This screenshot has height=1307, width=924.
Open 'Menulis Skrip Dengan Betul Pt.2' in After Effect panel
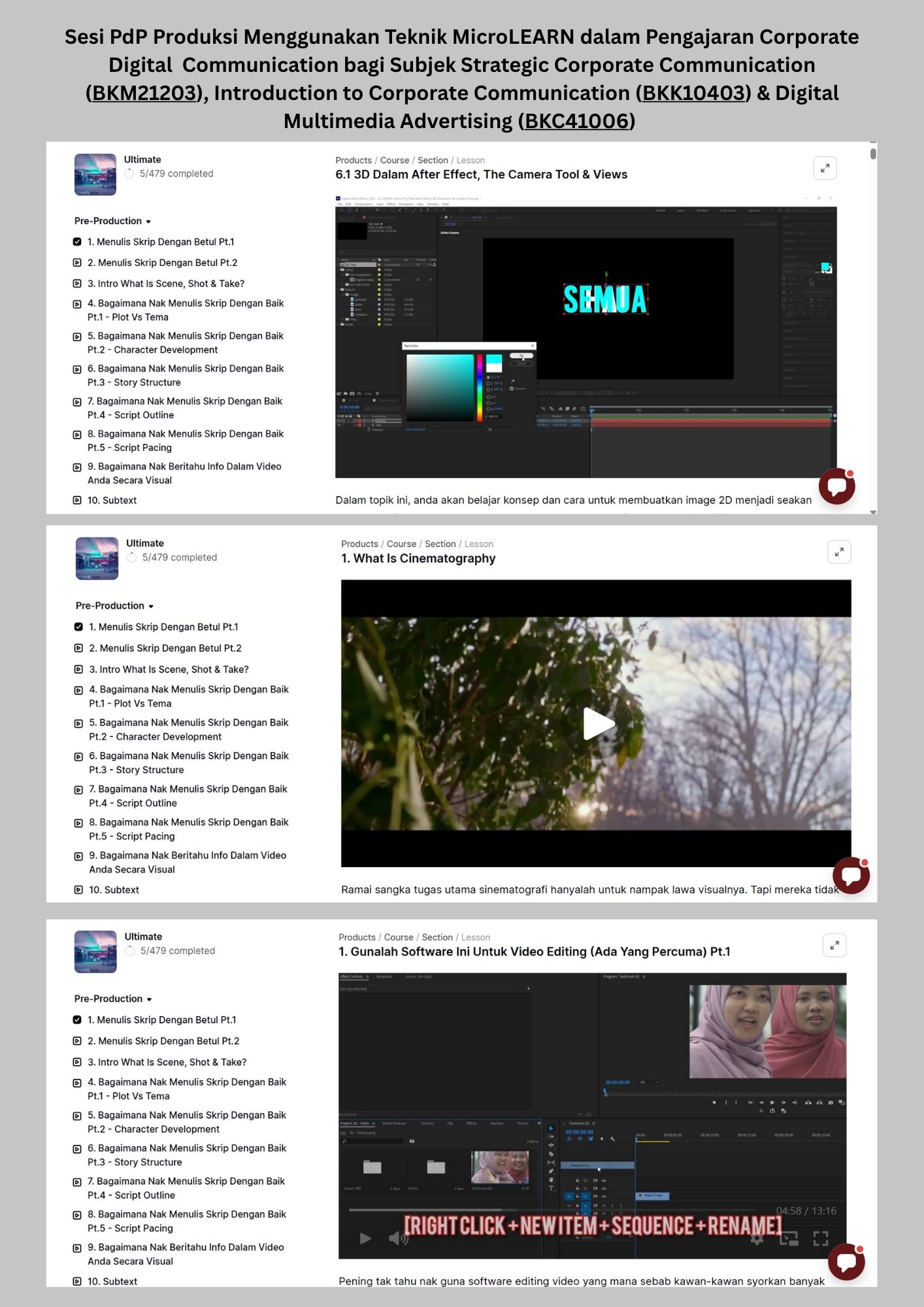tap(163, 263)
